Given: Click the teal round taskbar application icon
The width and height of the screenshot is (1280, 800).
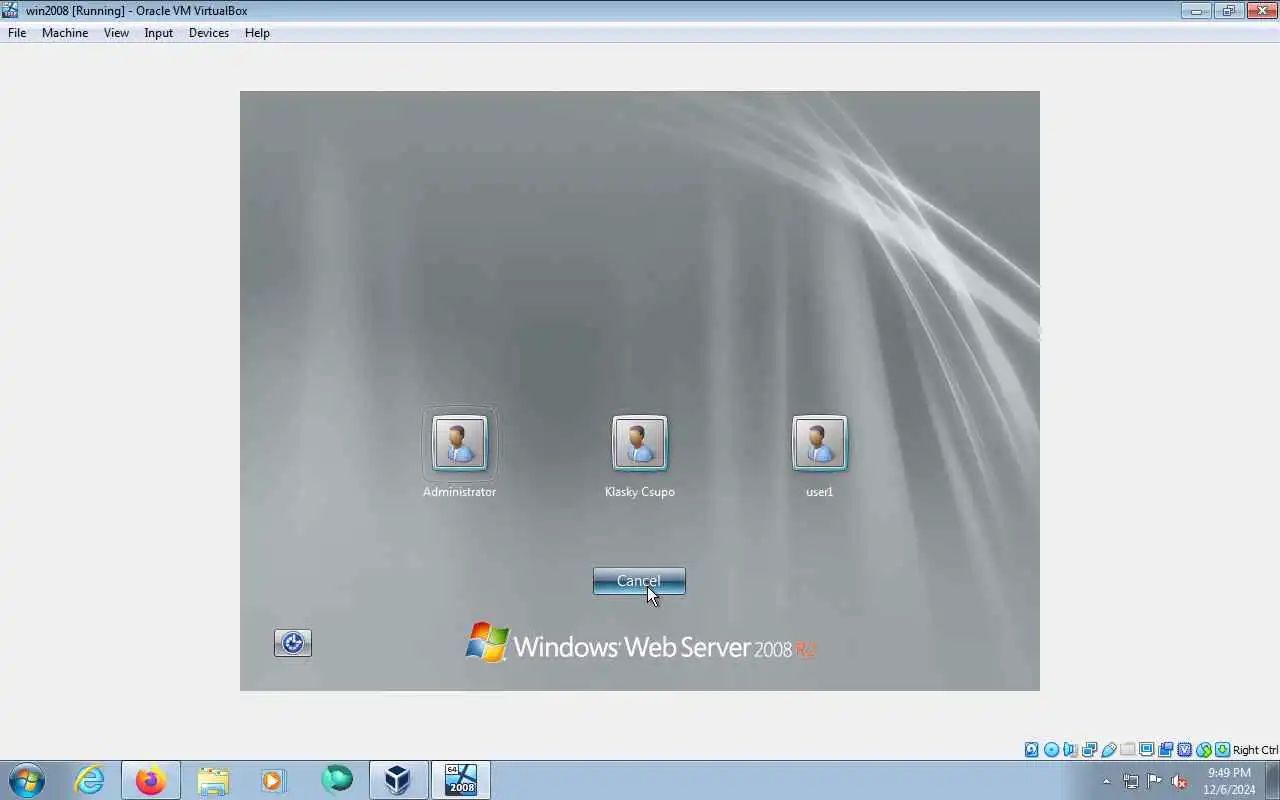Looking at the screenshot, I should [x=337, y=779].
